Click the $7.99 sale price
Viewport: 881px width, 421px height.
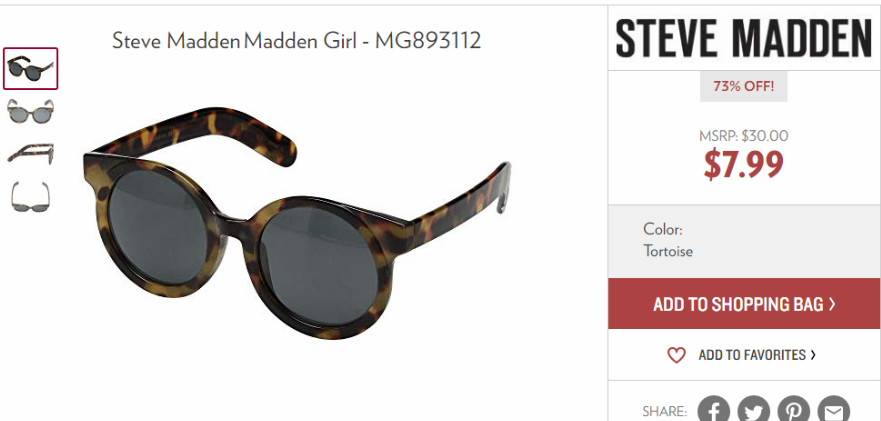click(x=743, y=164)
